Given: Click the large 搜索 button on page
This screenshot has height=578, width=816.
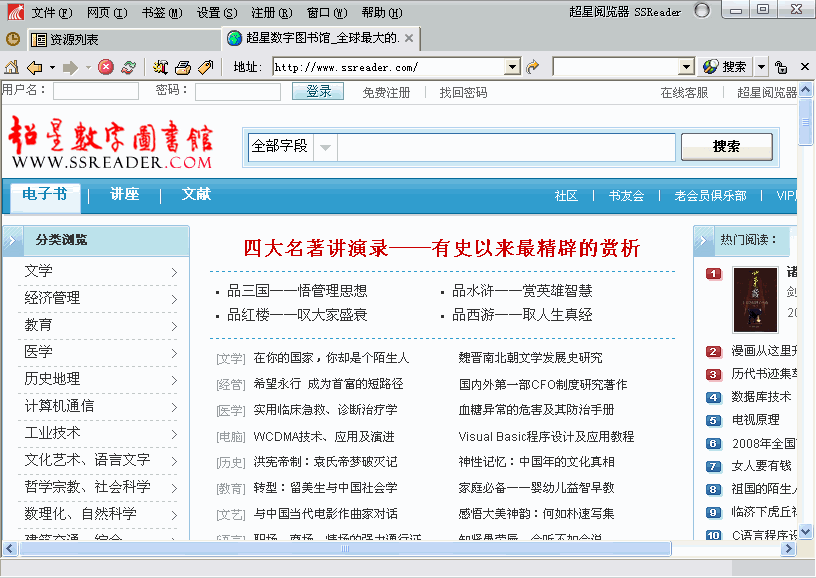Looking at the screenshot, I should coord(726,147).
